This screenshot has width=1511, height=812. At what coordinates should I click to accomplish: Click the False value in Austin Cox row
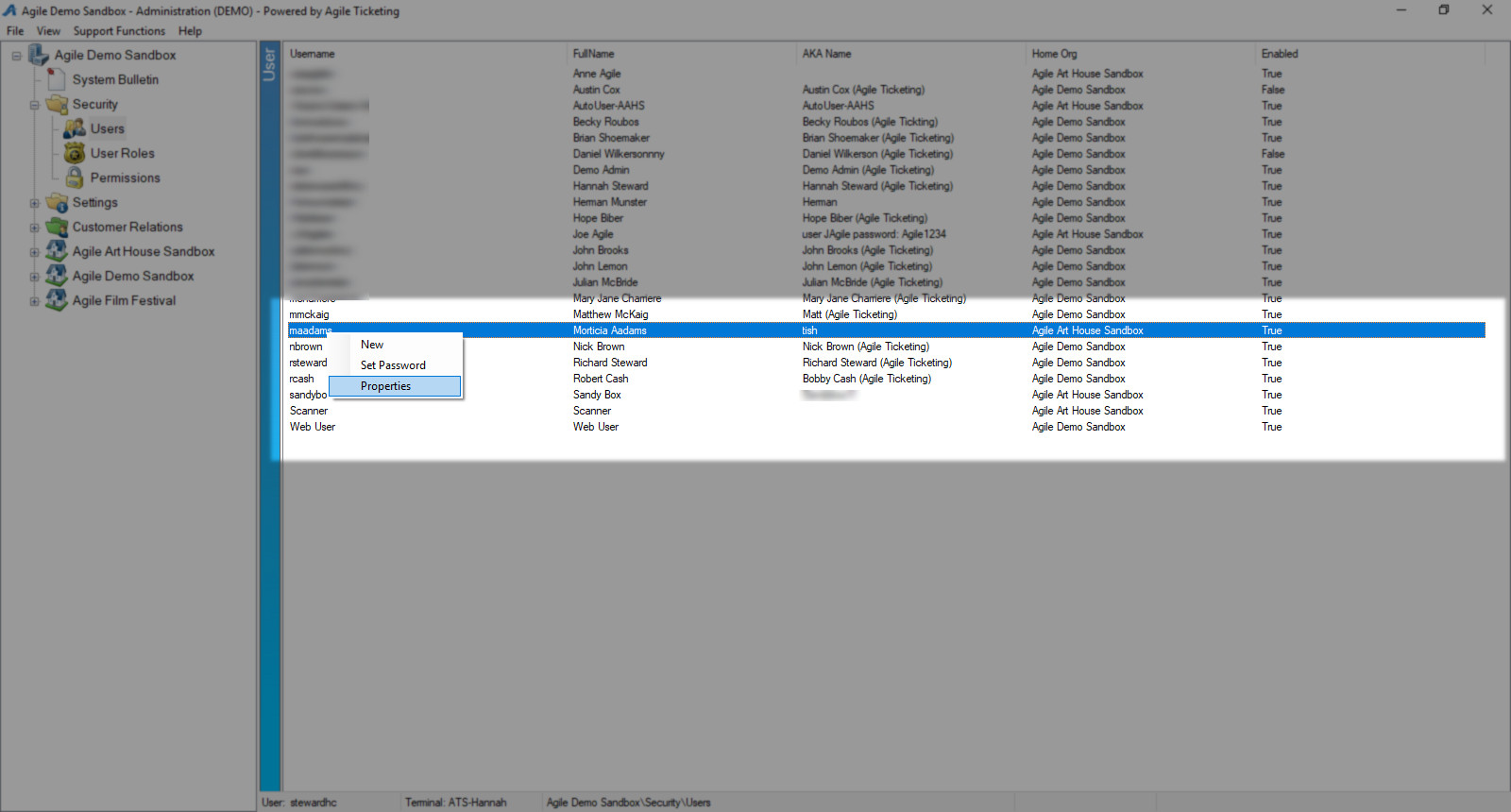(x=1273, y=90)
